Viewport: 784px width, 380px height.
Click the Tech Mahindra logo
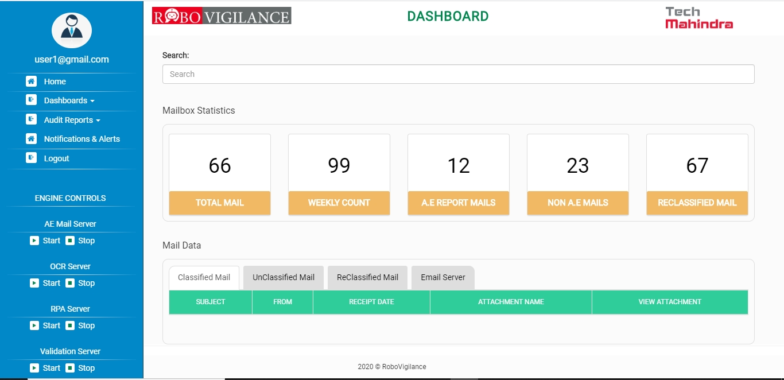(699, 18)
